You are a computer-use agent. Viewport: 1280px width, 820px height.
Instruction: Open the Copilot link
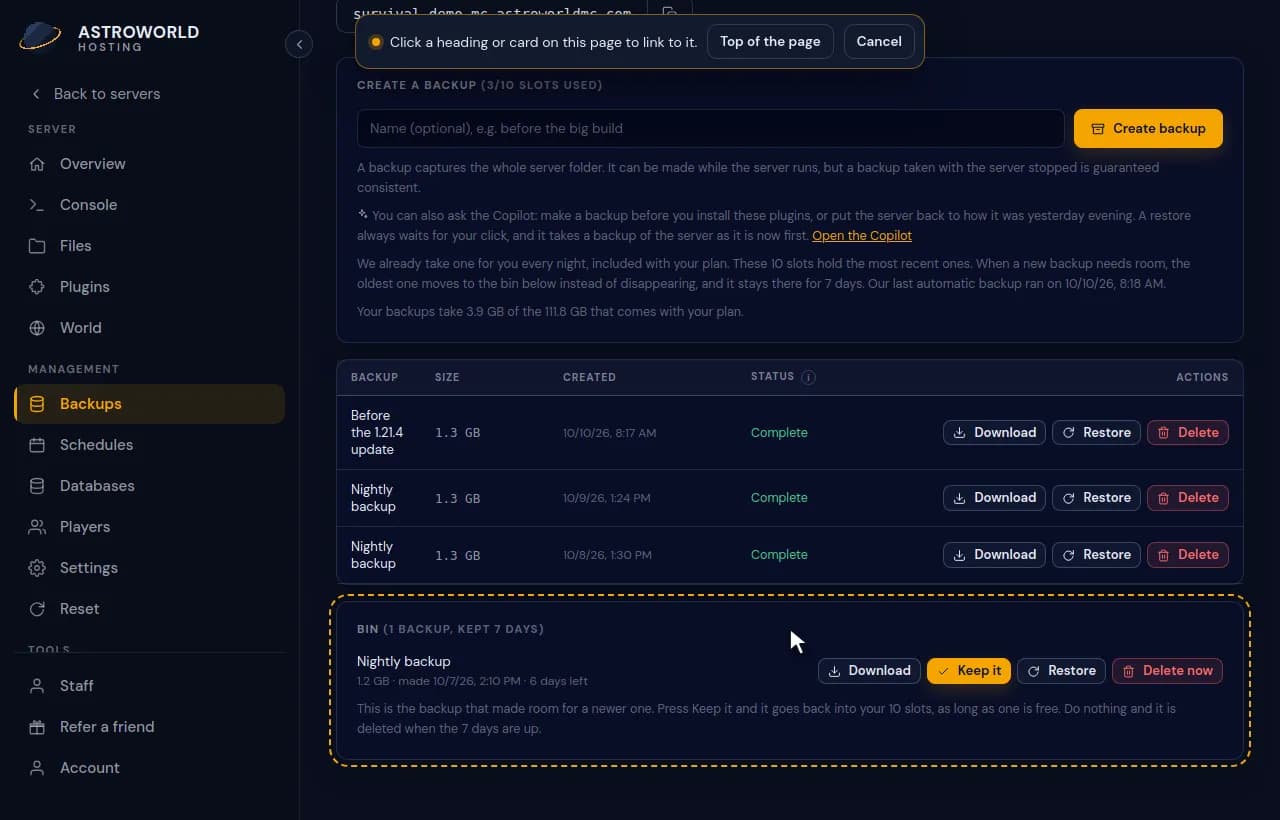coord(862,235)
